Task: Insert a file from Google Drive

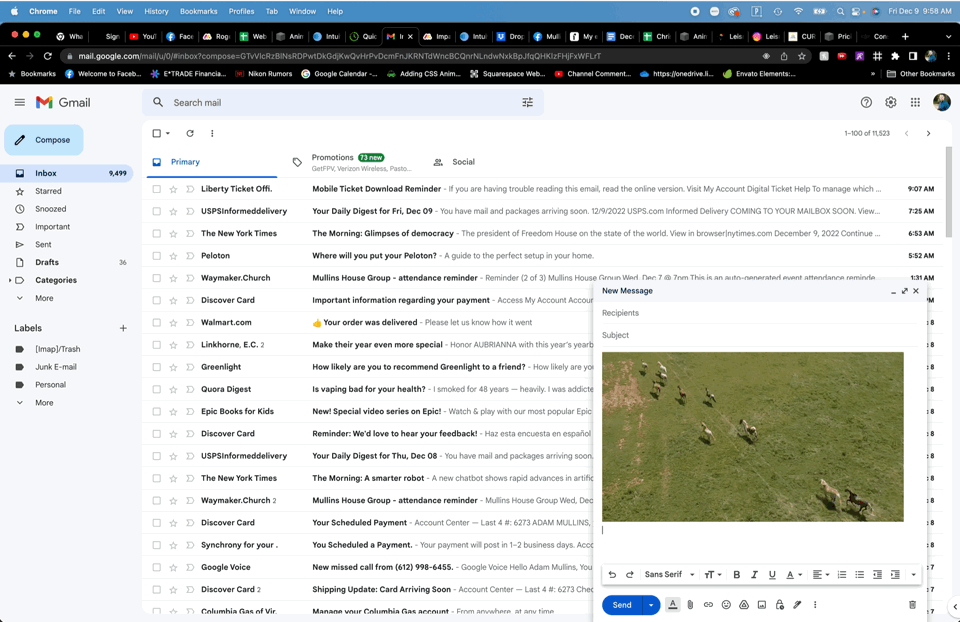Action: point(744,605)
